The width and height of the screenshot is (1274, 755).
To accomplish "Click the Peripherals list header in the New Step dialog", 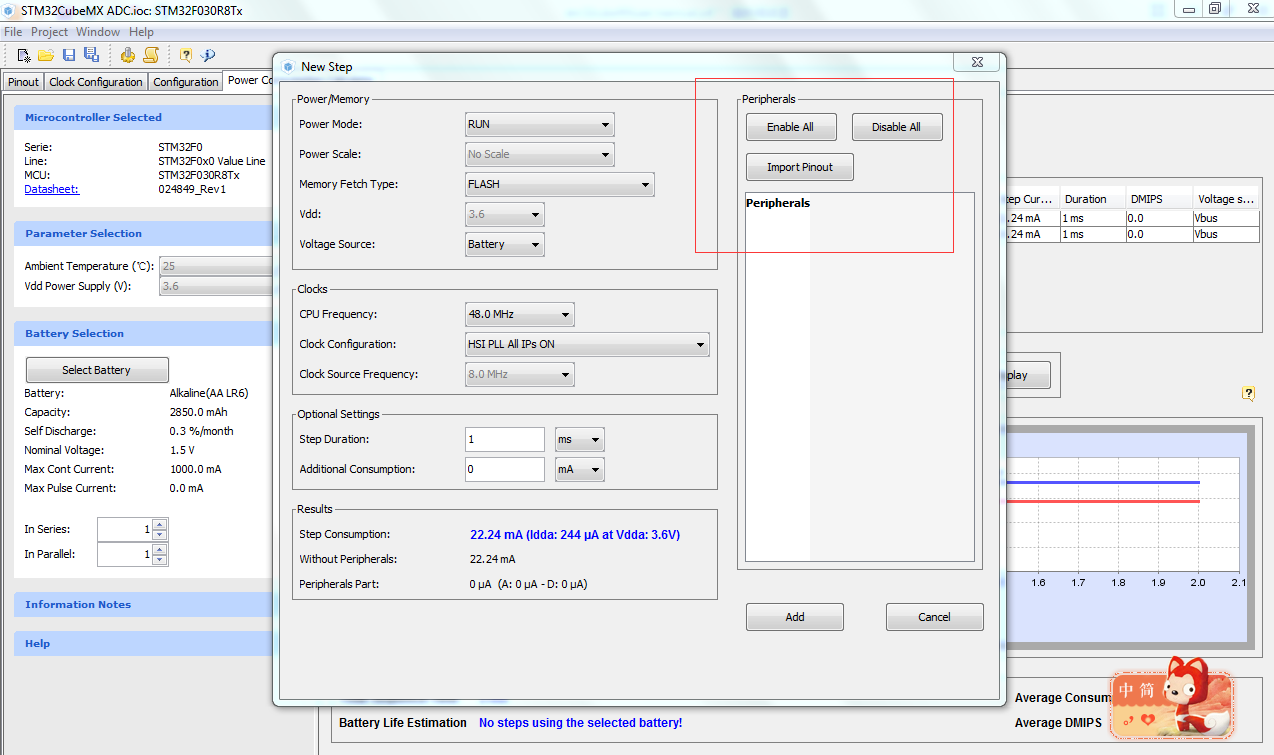I will [778, 203].
